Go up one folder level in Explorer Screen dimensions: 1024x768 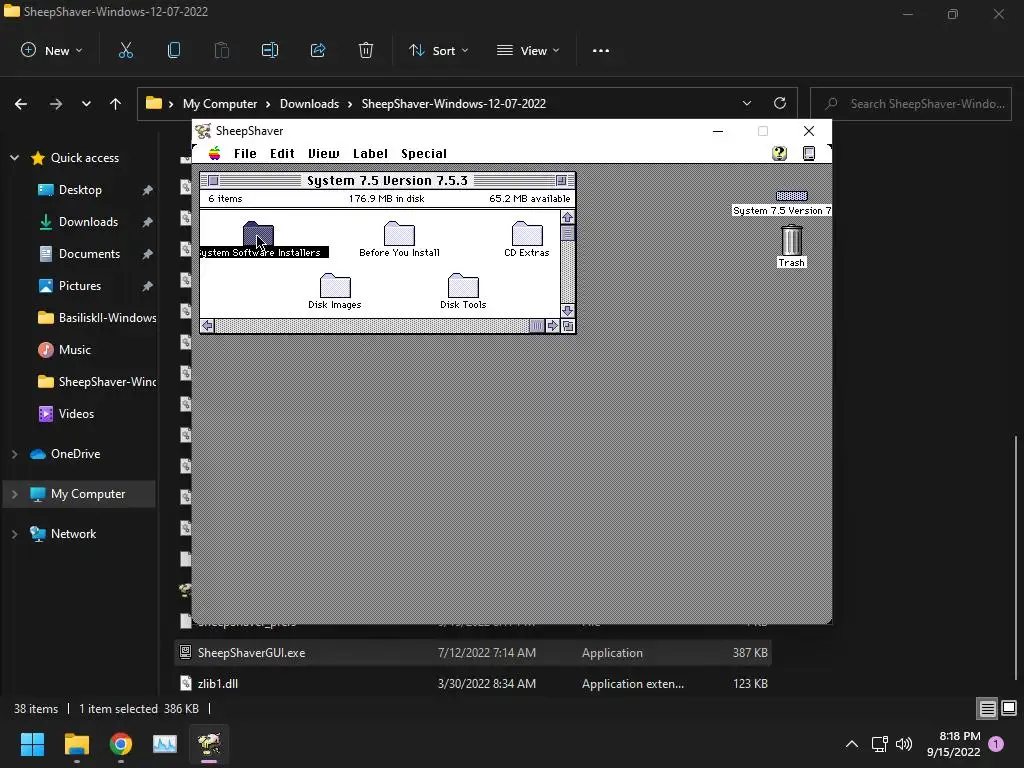click(116, 104)
